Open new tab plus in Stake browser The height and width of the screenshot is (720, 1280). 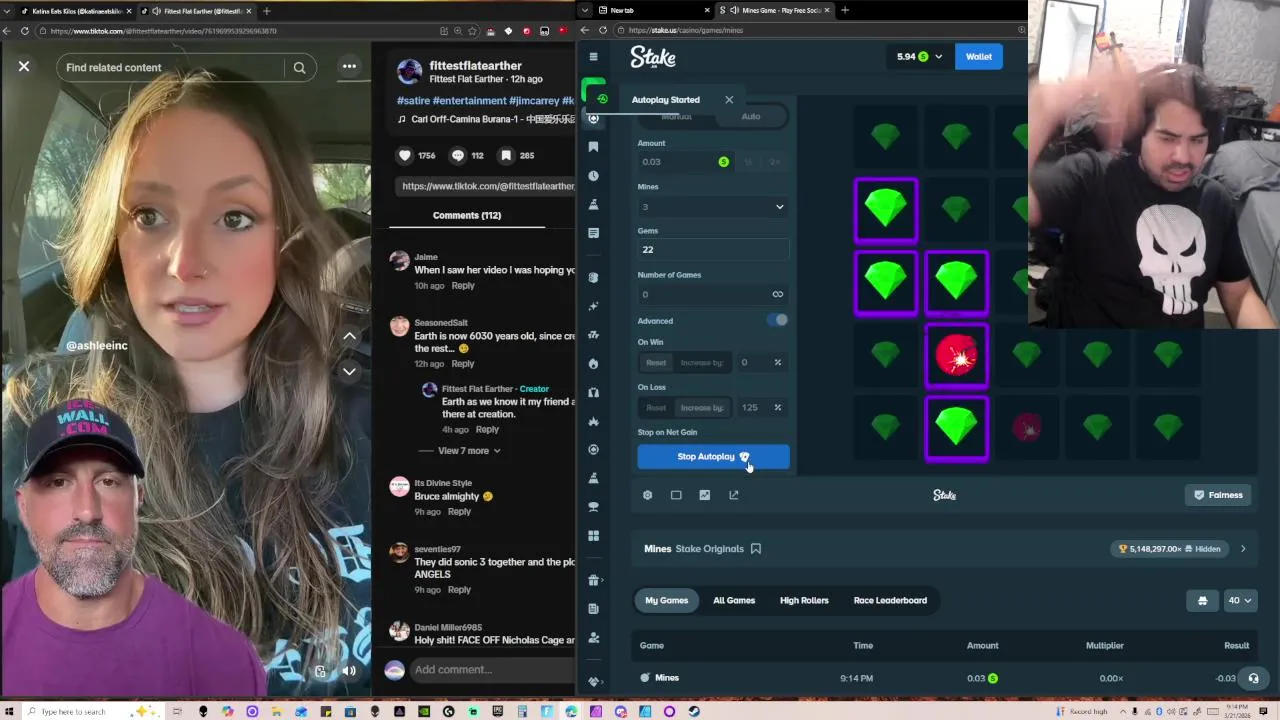pos(845,10)
